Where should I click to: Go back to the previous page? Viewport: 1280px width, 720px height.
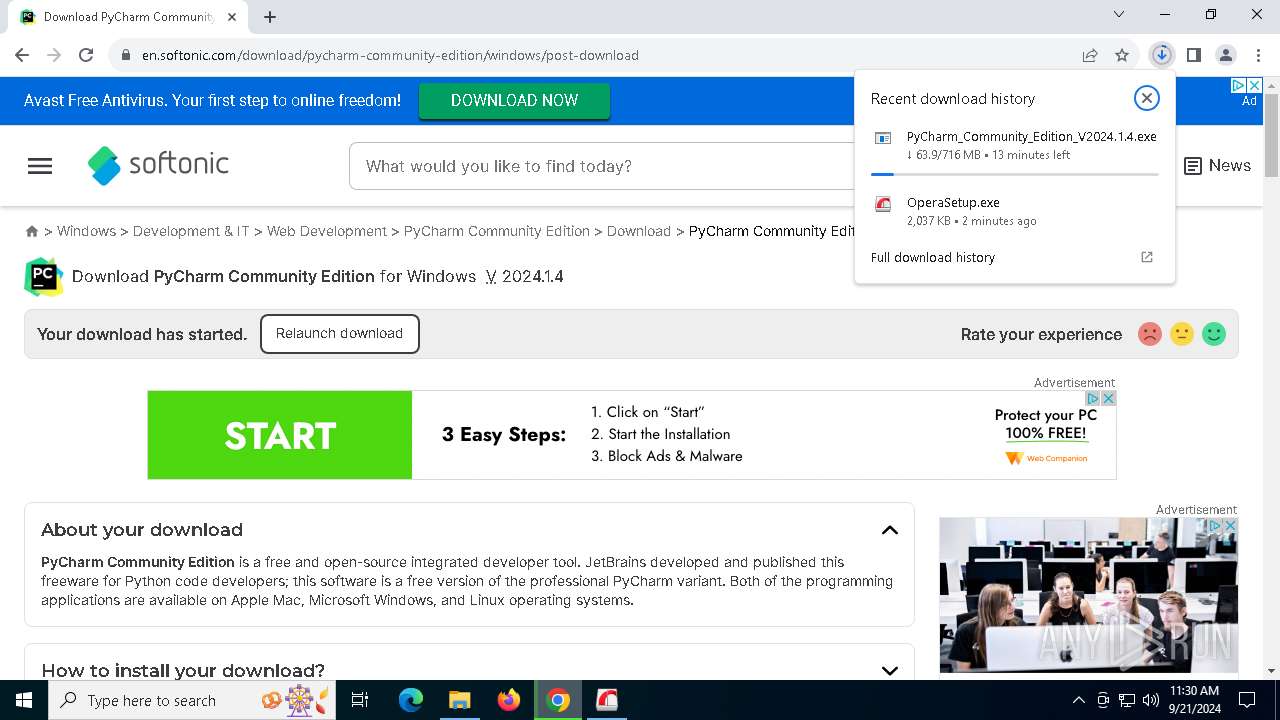coord(22,55)
